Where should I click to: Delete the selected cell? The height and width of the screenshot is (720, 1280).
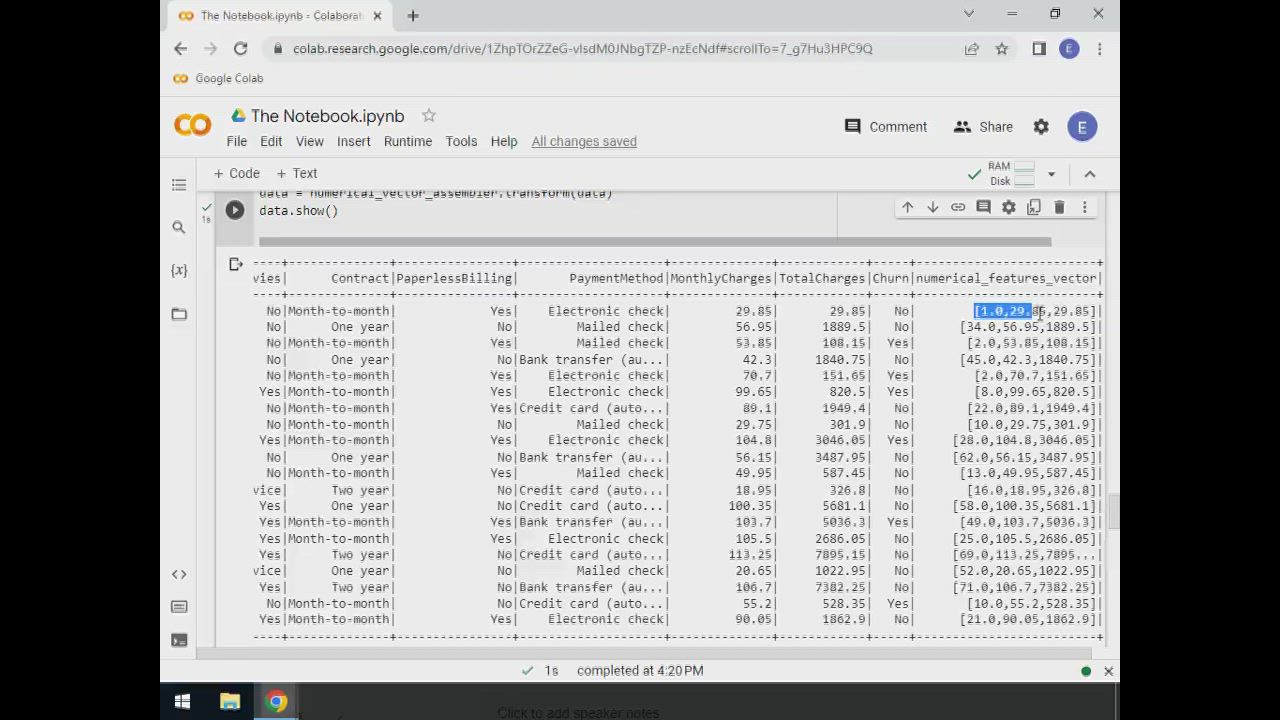click(x=1059, y=207)
